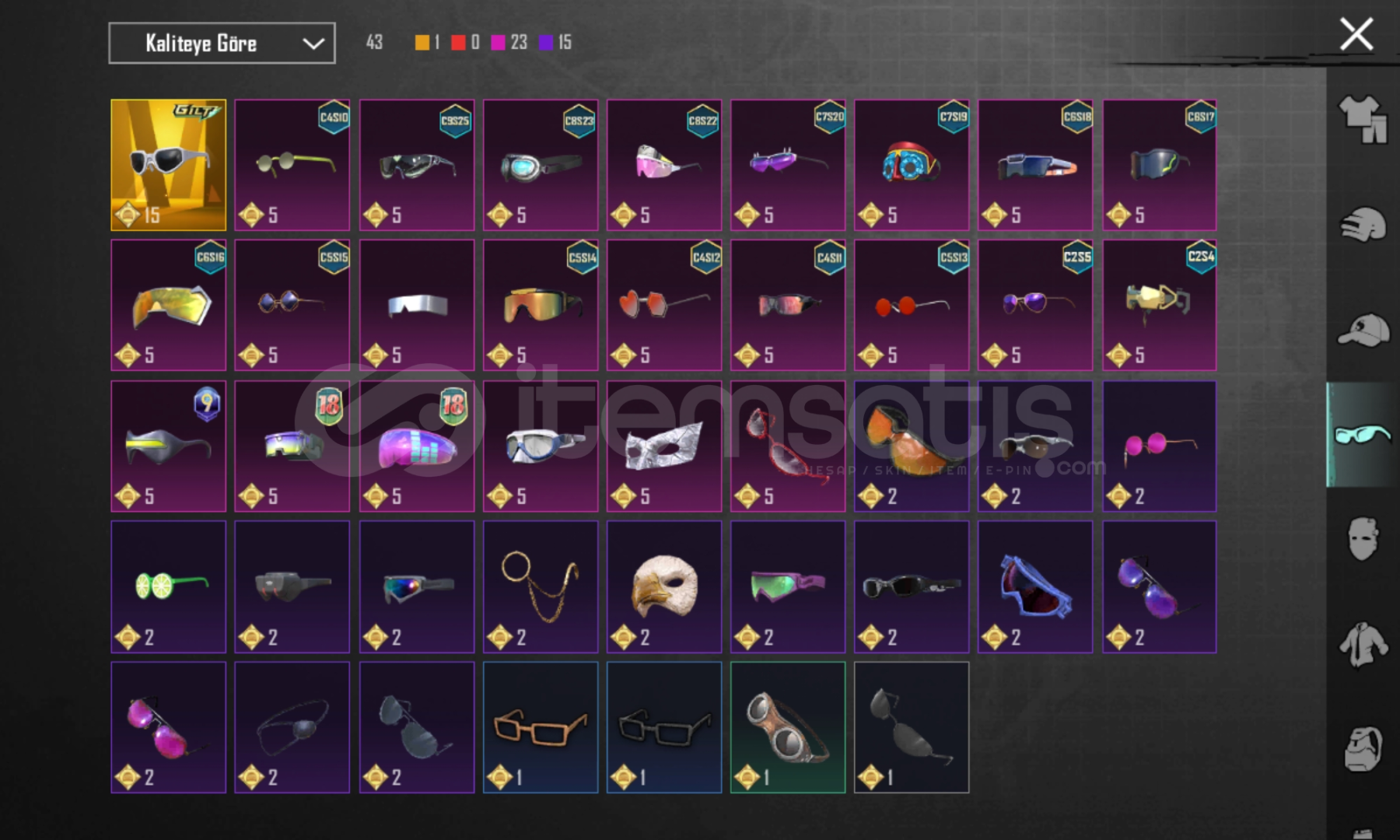Select the purple rarity count indicator
The height and width of the screenshot is (840, 1400).
coord(555,43)
